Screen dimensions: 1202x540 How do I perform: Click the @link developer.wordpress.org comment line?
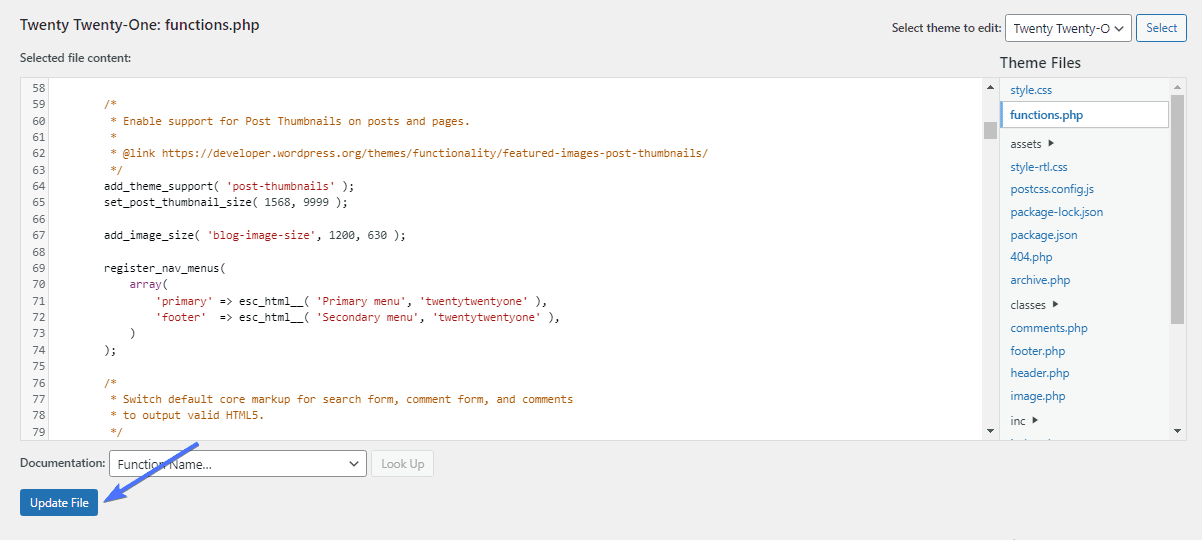click(408, 153)
